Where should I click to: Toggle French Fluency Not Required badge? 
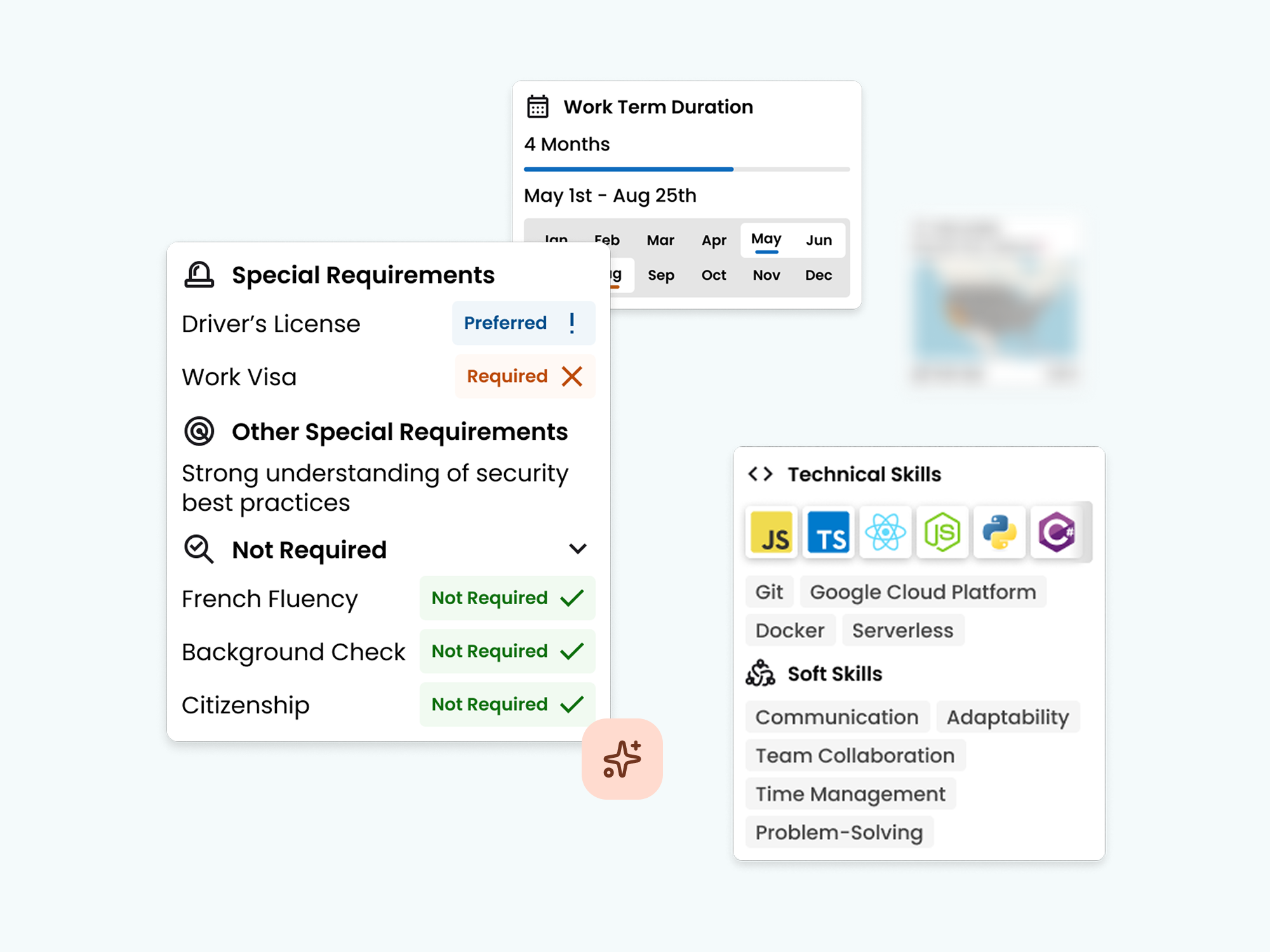coord(507,598)
